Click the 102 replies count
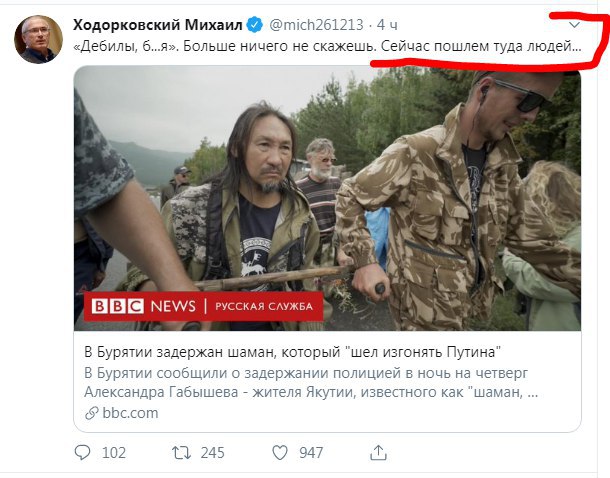The height and width of the screenshot is (478, 610). pyautogui.click(x=114, y=453)
